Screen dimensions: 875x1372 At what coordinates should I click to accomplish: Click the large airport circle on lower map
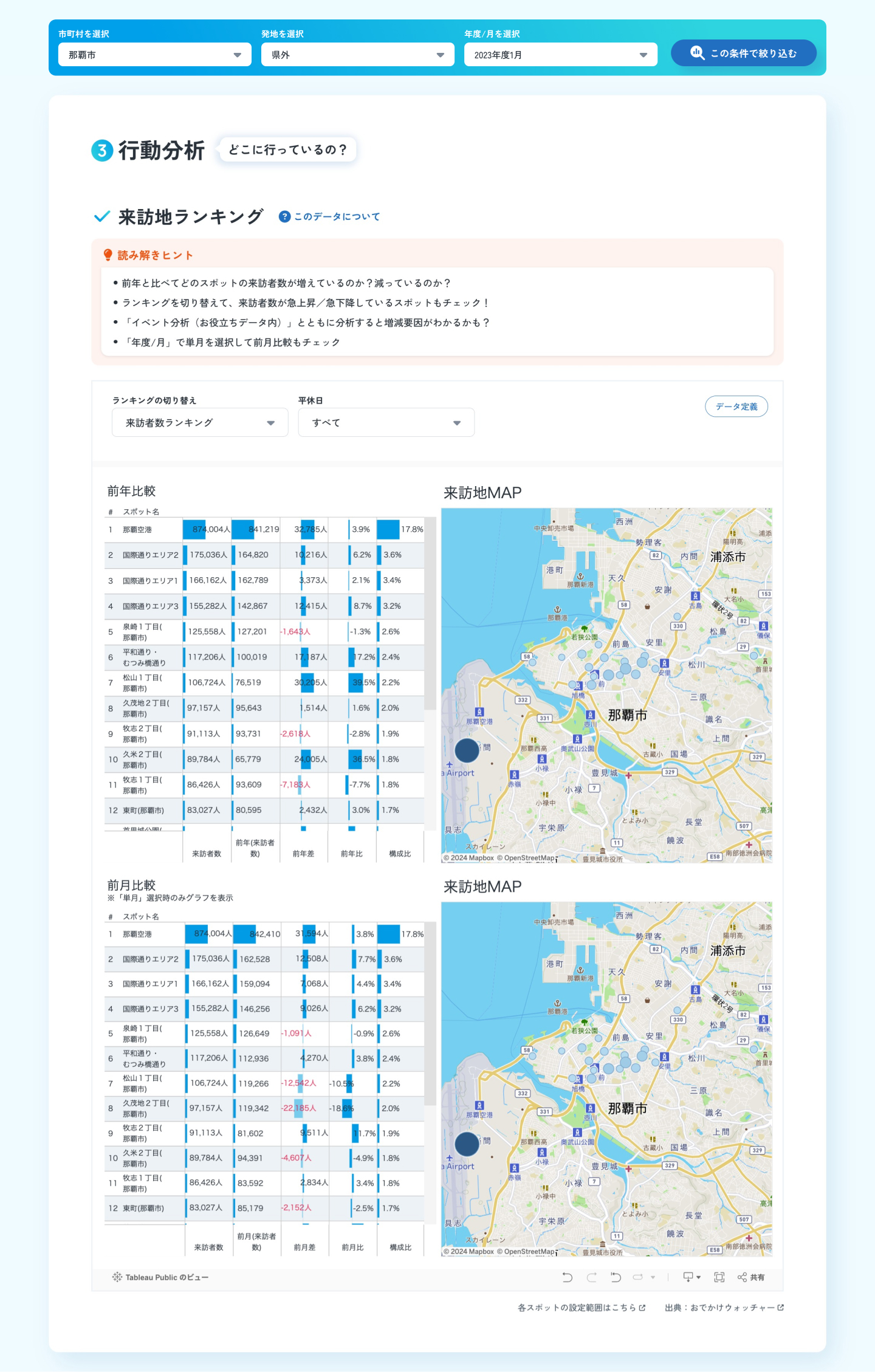pyautogui.click(x=467, y=1144)
